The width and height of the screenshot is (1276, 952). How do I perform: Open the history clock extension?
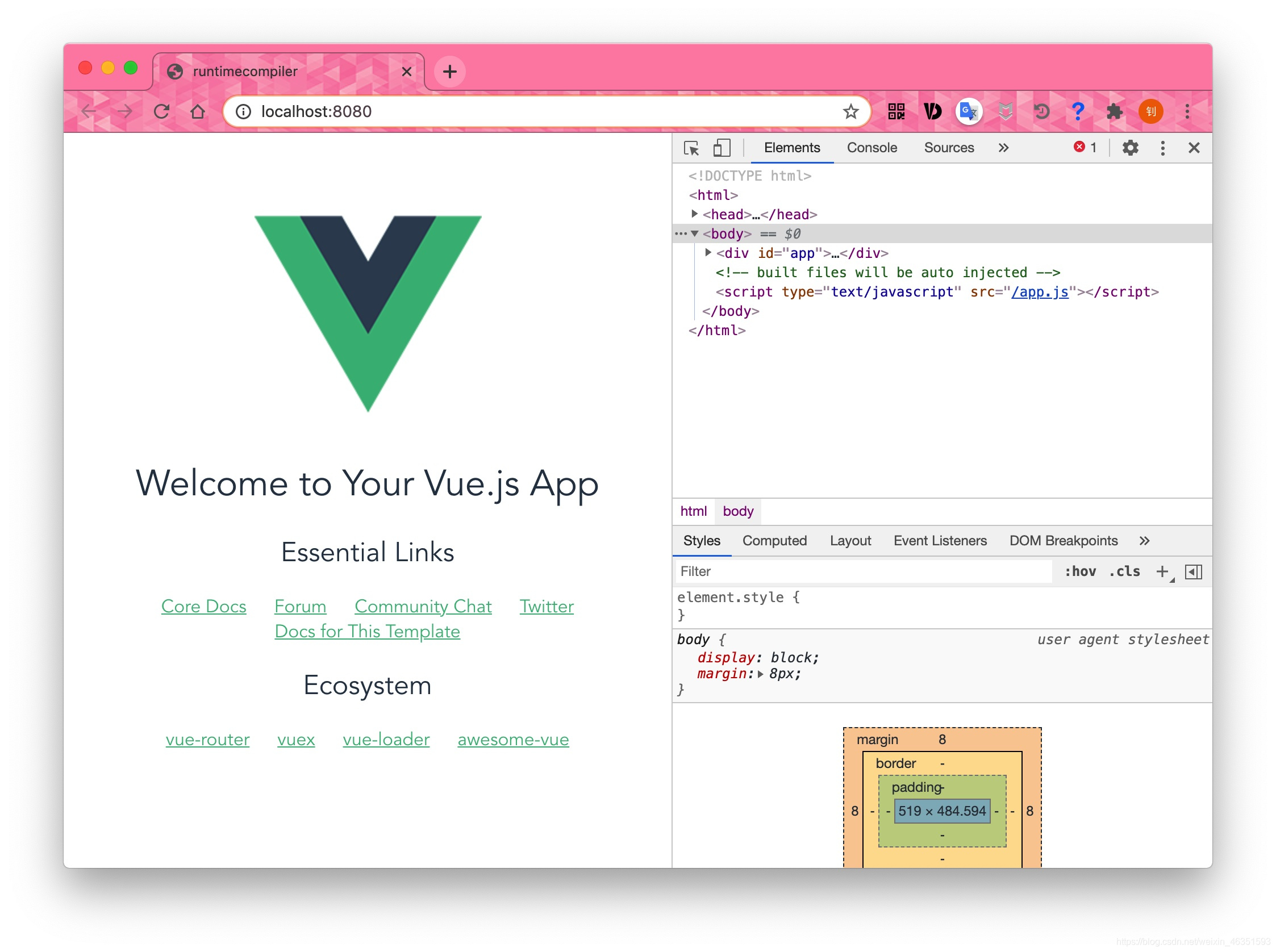[1041, 111]
